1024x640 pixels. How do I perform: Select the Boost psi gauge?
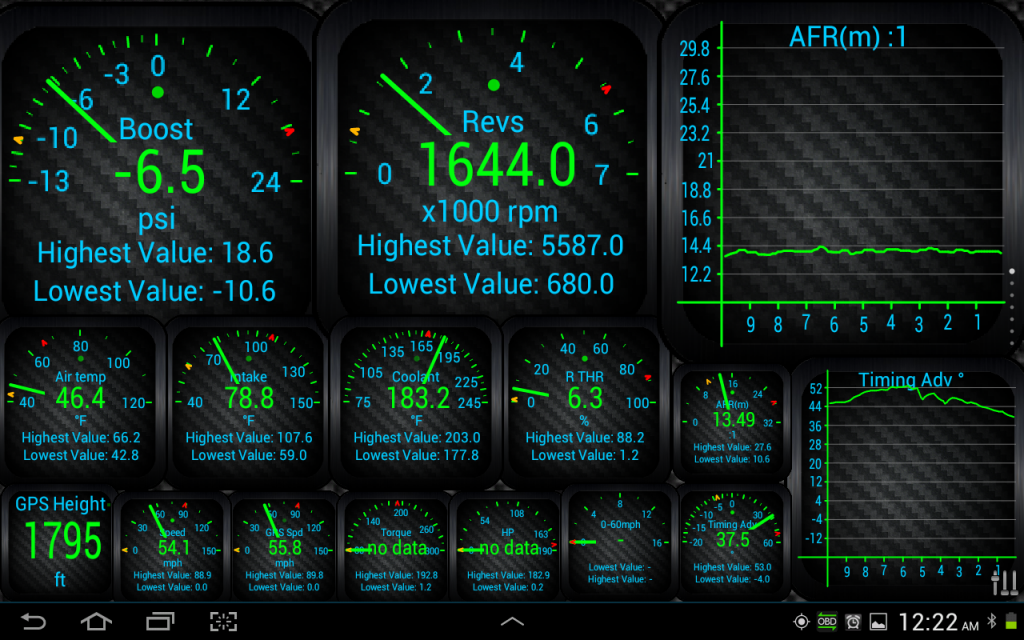(157, 165)
